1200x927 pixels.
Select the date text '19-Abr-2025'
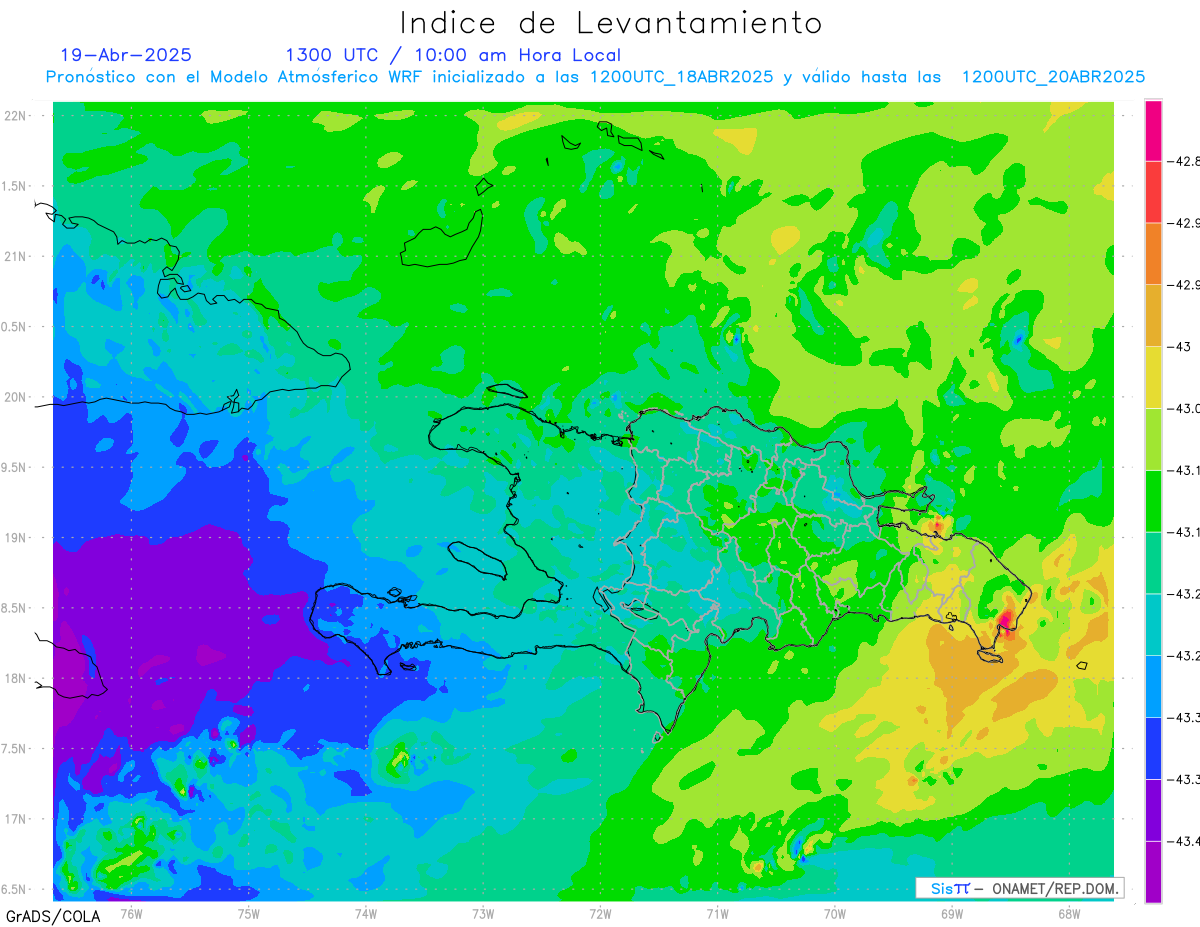[126, 55]
